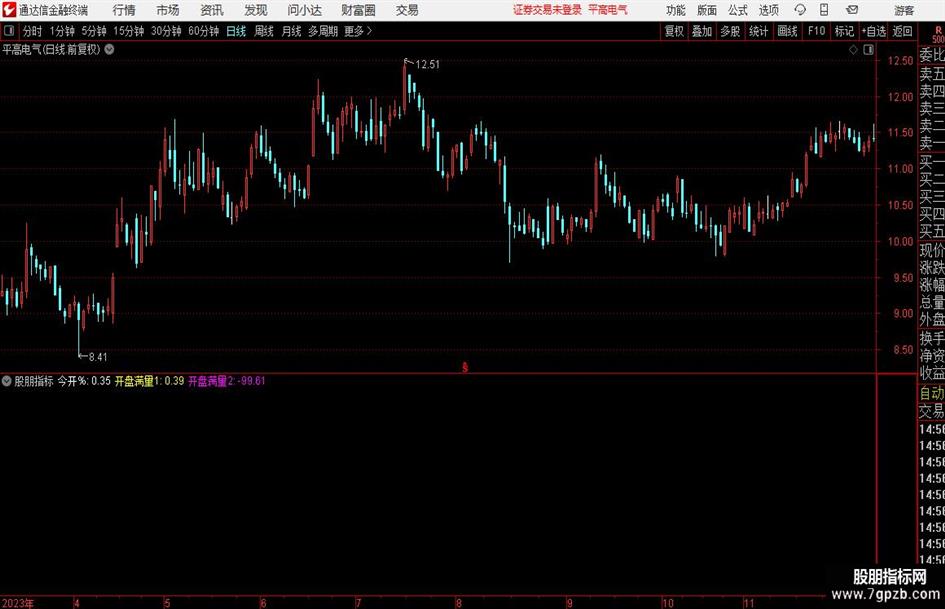The height and width of the screenshot is (609, 945).
Task: Switch to 60分钟 period tab
Action: [x=203, y=31]
